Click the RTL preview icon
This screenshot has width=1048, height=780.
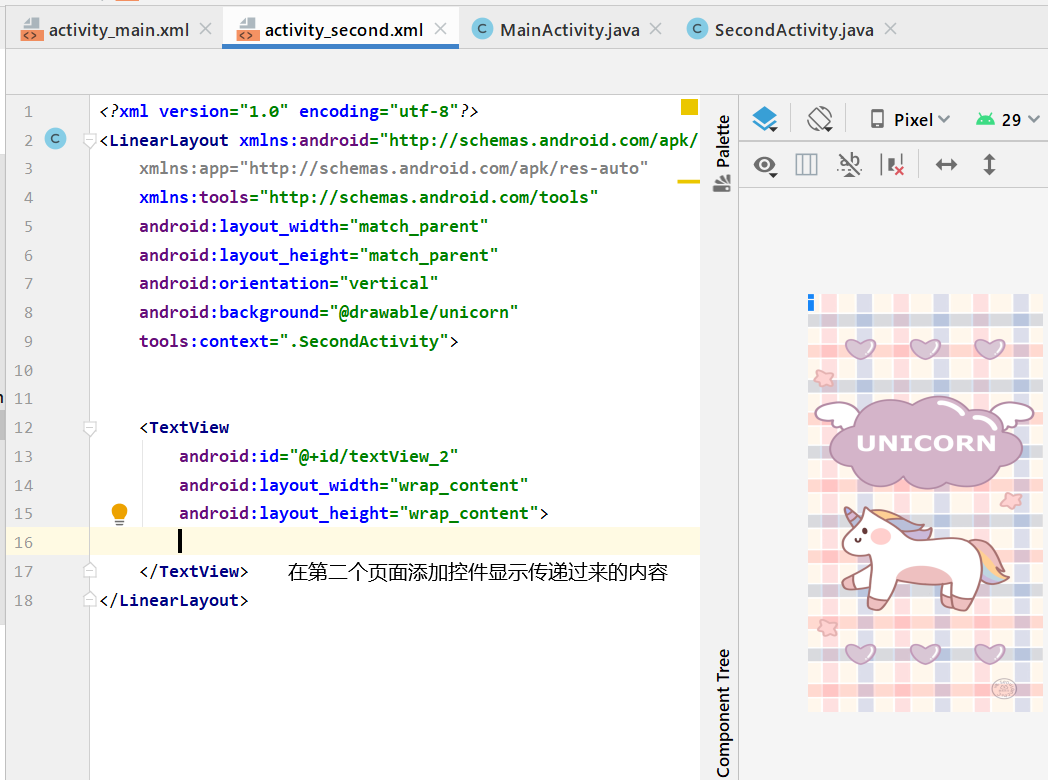click(892, 165)
